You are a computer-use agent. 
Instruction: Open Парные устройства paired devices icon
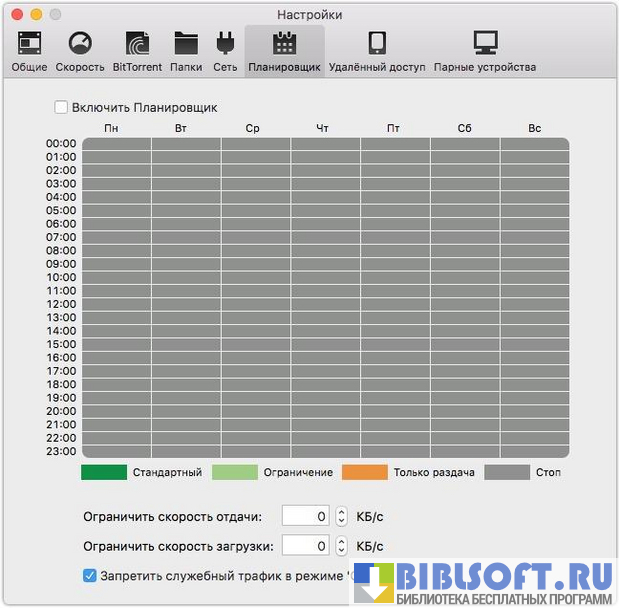[485, 45]
